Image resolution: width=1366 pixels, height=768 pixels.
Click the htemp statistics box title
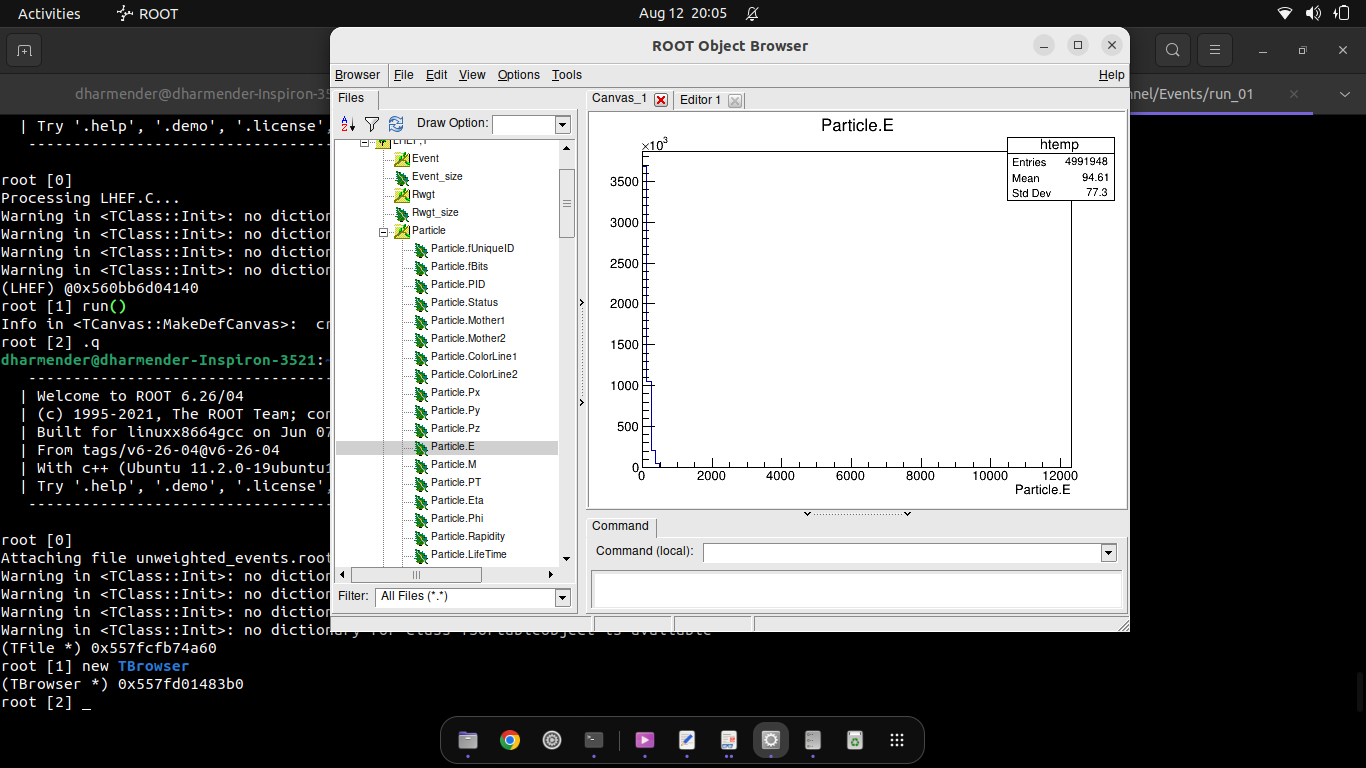tap(1059, 145)
